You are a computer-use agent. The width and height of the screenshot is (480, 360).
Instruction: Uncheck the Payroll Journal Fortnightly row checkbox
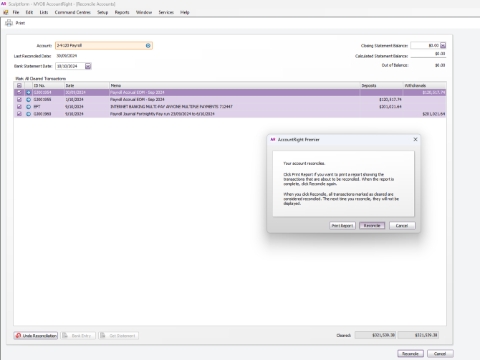(19, 114)
